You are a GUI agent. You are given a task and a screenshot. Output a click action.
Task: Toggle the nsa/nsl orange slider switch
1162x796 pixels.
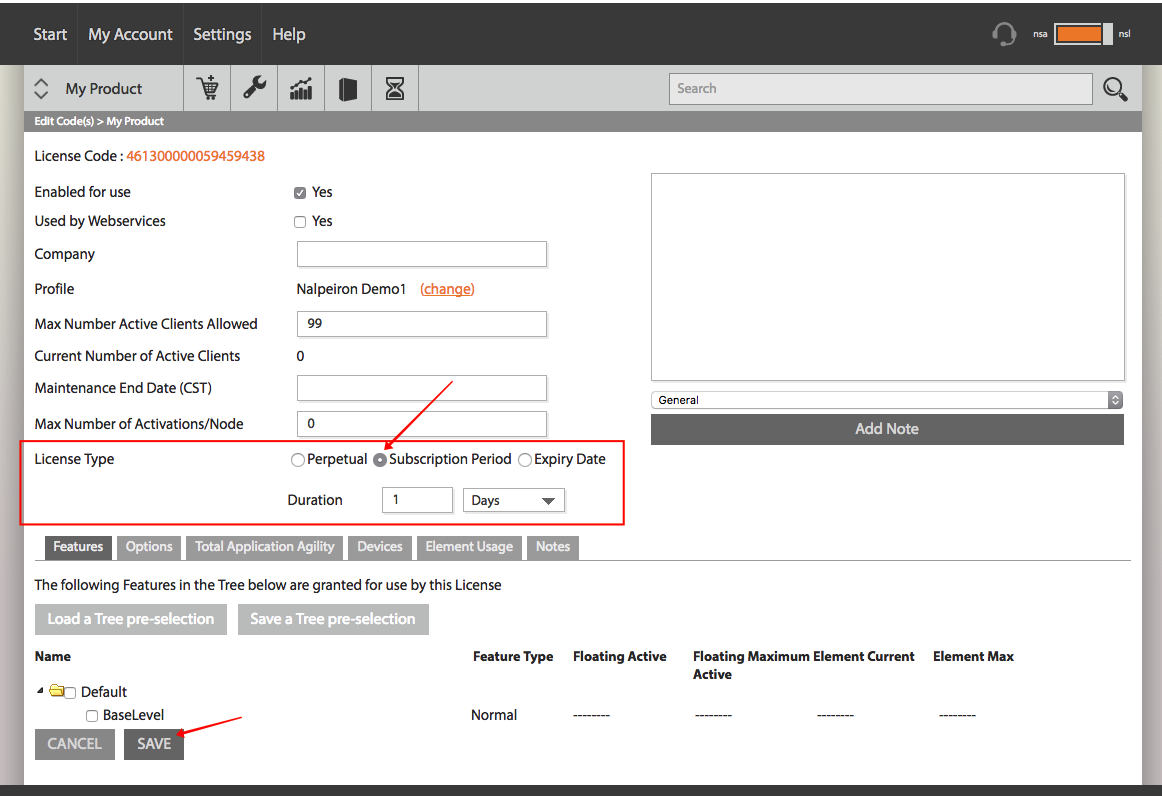click(1083, 34)
